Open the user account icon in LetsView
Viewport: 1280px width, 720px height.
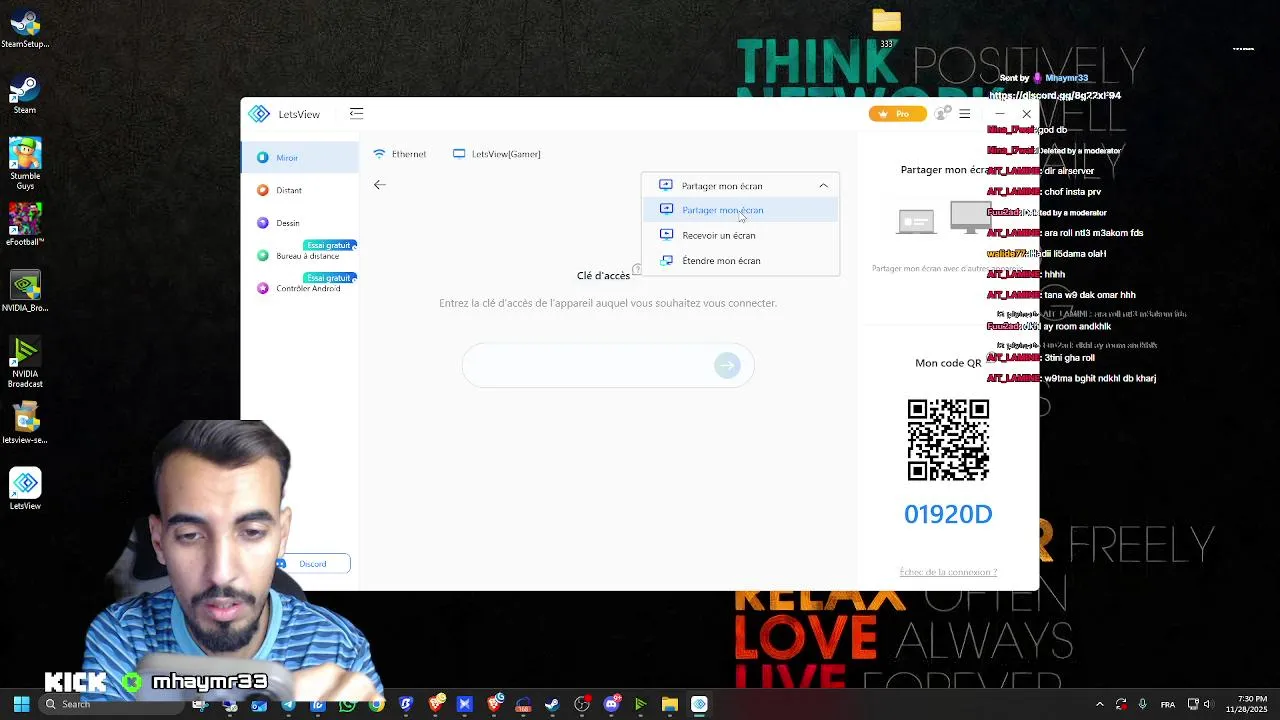coord(941,114)
